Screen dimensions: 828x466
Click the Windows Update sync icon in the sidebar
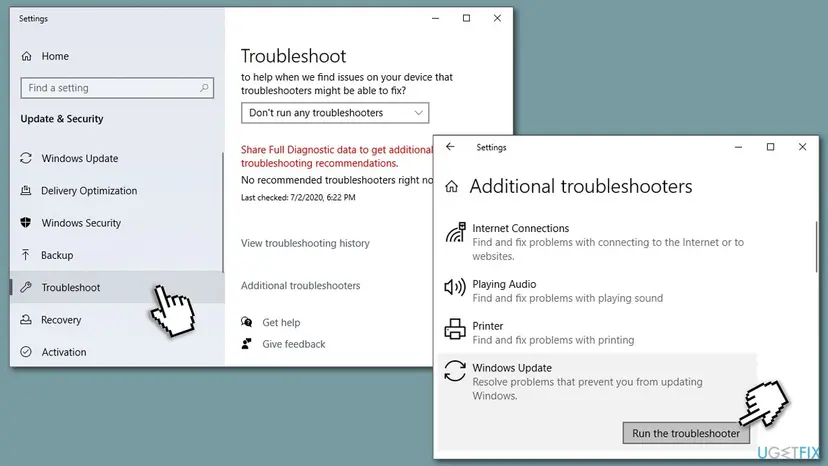click(26, 158)
